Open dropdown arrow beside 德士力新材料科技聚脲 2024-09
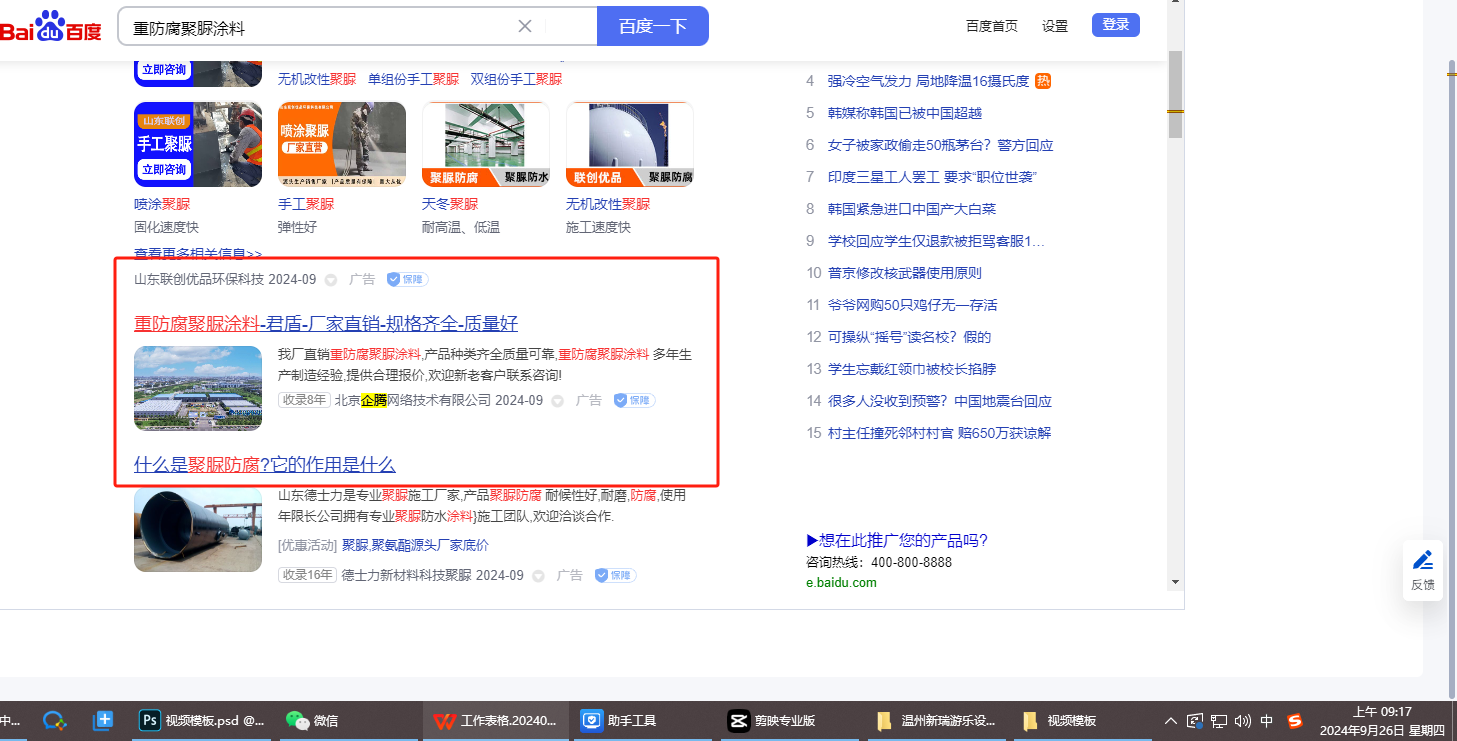 (539, 576)
